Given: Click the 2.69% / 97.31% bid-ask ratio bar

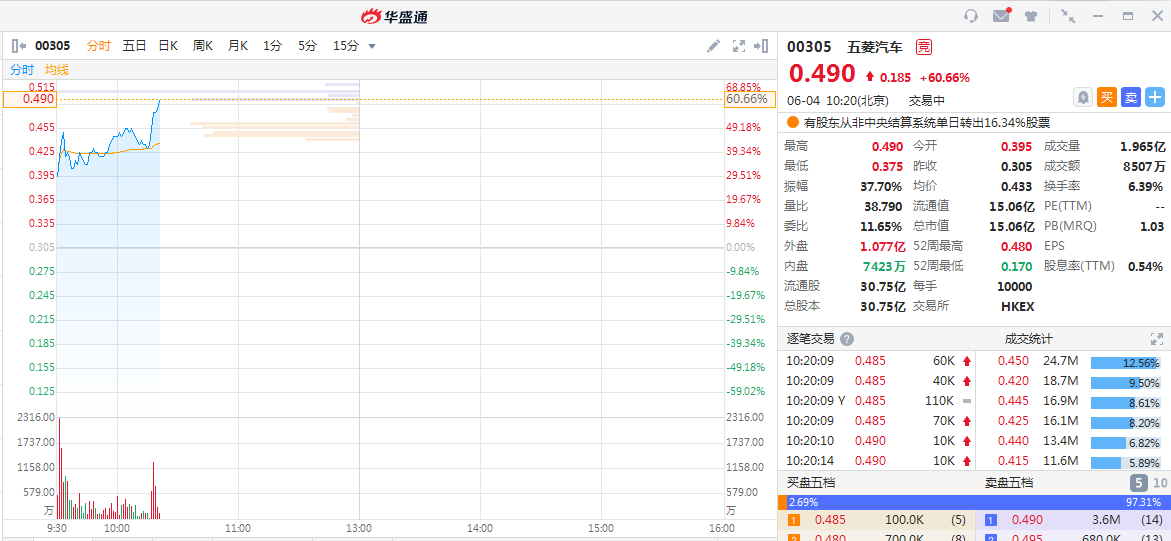Looking at the screenshot, I should coord(974,502).
